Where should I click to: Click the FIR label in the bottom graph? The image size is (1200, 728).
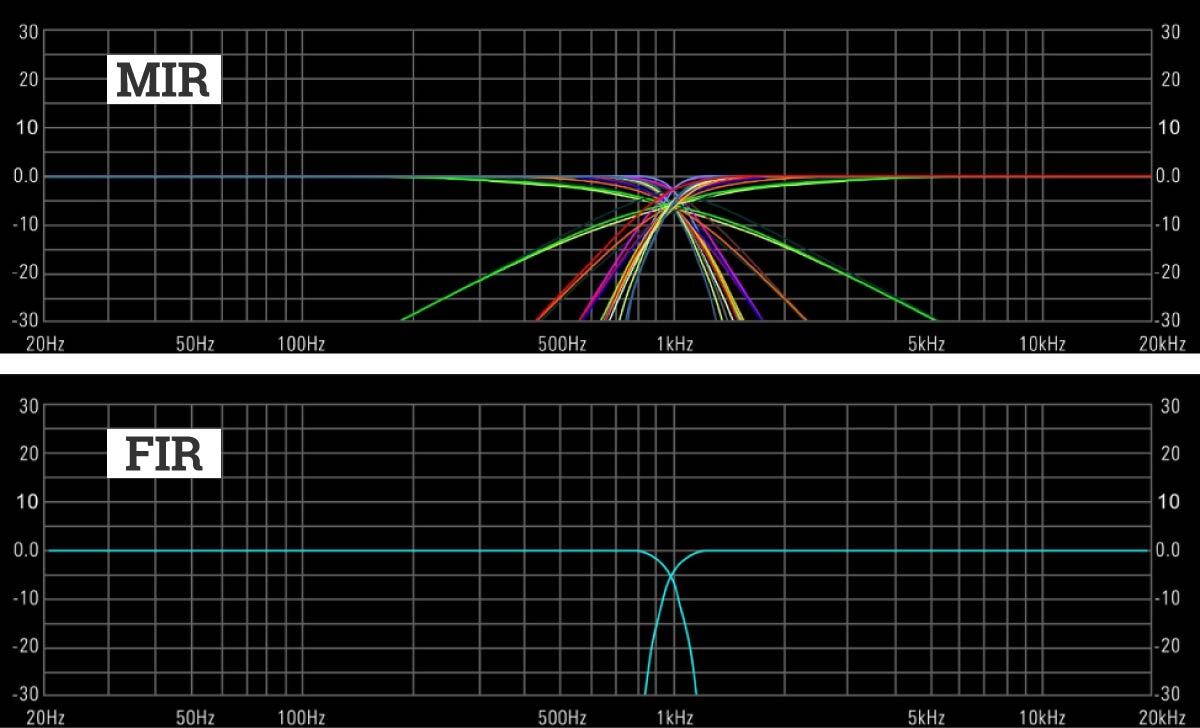pos(164,454)
